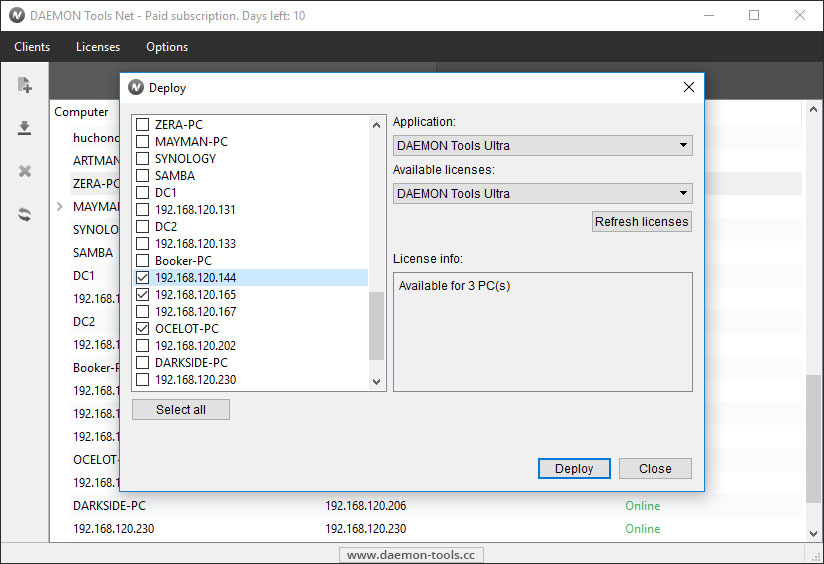Select SAMBA row in main client list
This screenshot has height=564, width=824.
click(x=93, y=253)
